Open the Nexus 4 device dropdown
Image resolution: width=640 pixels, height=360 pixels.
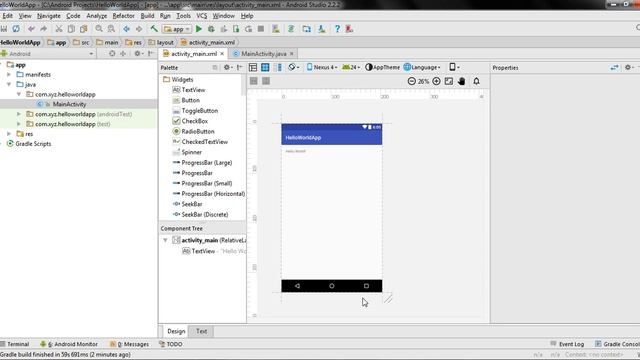point(322,67)
